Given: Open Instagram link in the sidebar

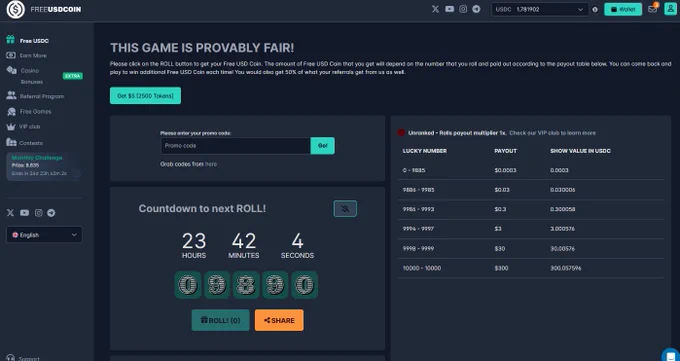Looking at the screenshot, I should (x=39, y=213).
